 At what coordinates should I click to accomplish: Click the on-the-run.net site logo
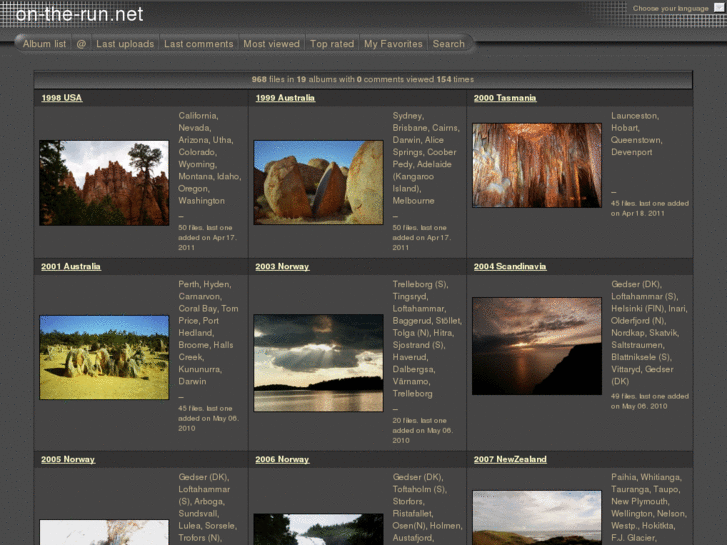tap(79, 14)
